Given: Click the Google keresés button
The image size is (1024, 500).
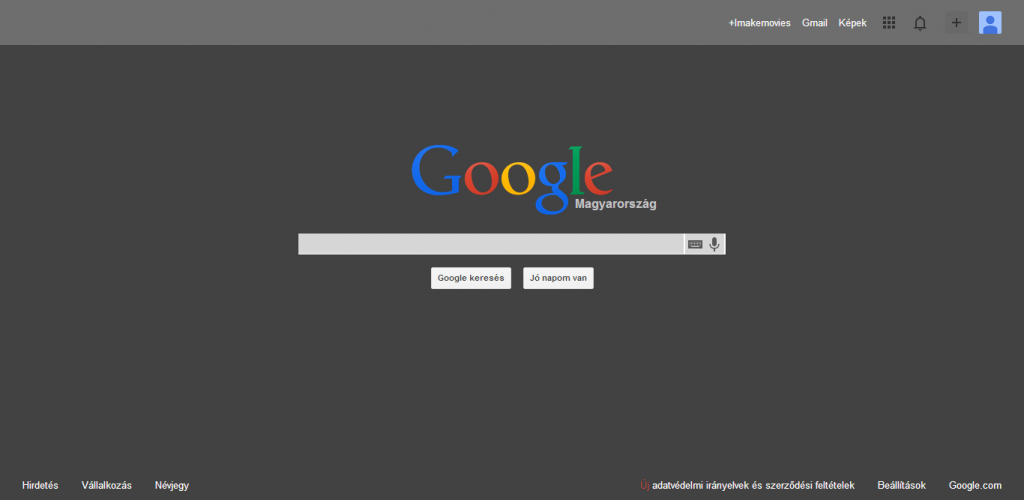Looking at the screenshot, I should tap(471, 278).
